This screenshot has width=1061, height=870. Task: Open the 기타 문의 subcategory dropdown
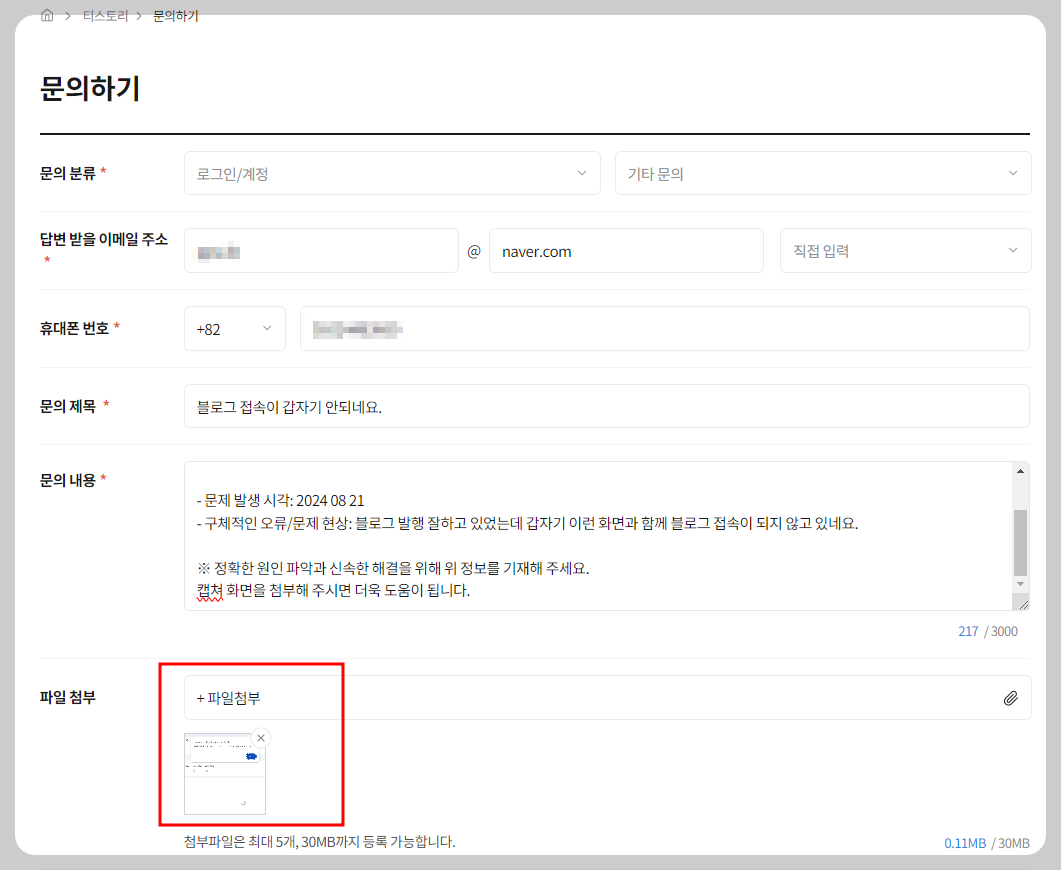point(823,172)
